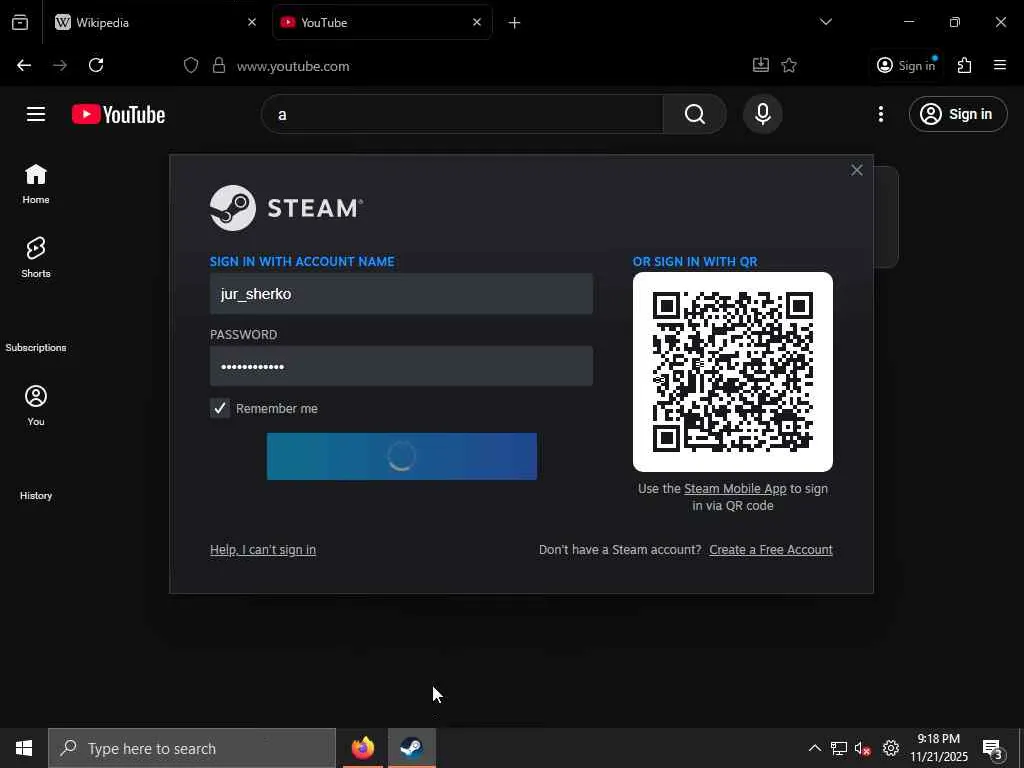Screen dimensions: 1024x768
Task: Open the list all tabs dropdown
Action: (825, 22)
